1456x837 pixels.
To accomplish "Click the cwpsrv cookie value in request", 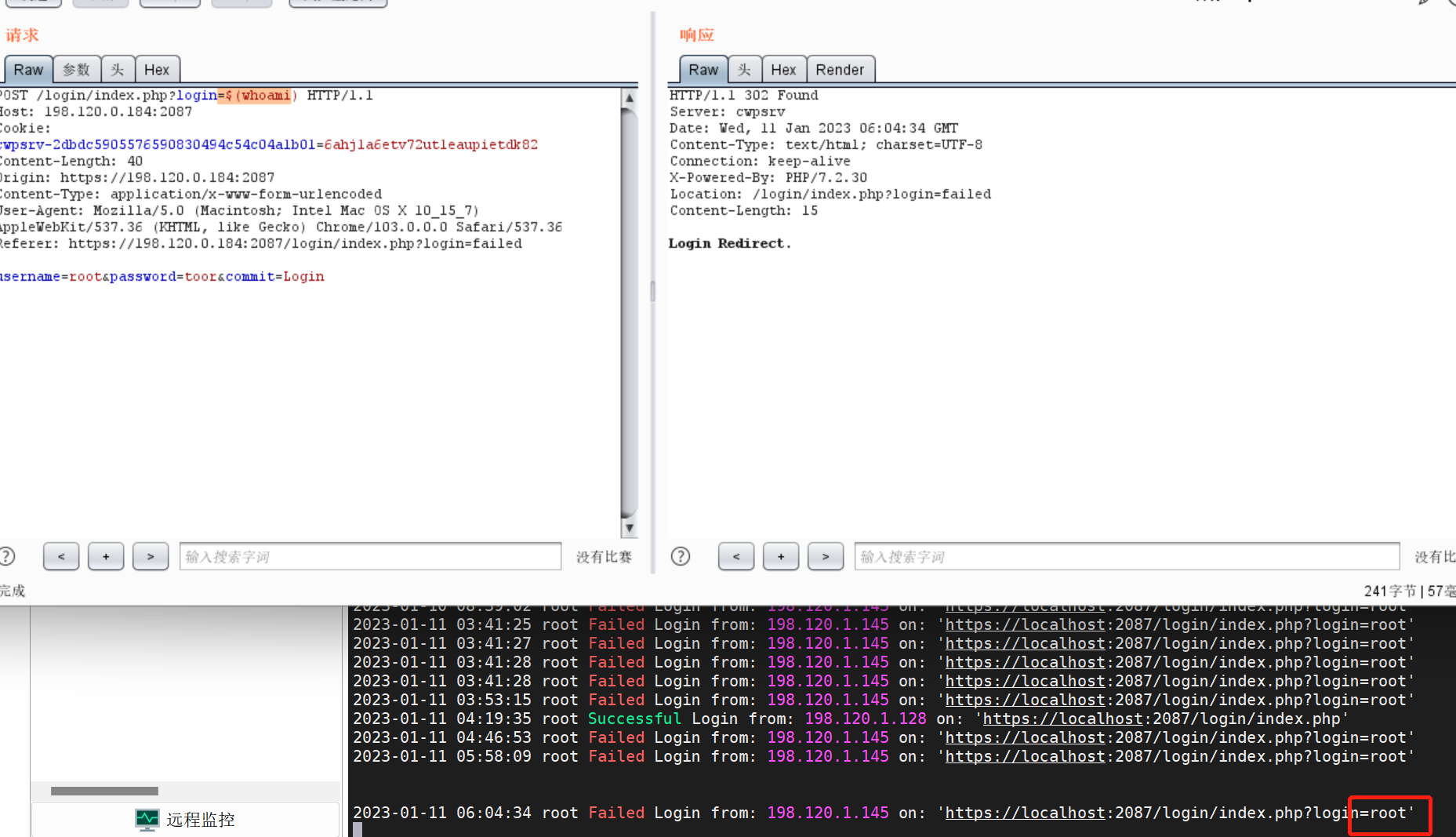I will click(431, 144).
